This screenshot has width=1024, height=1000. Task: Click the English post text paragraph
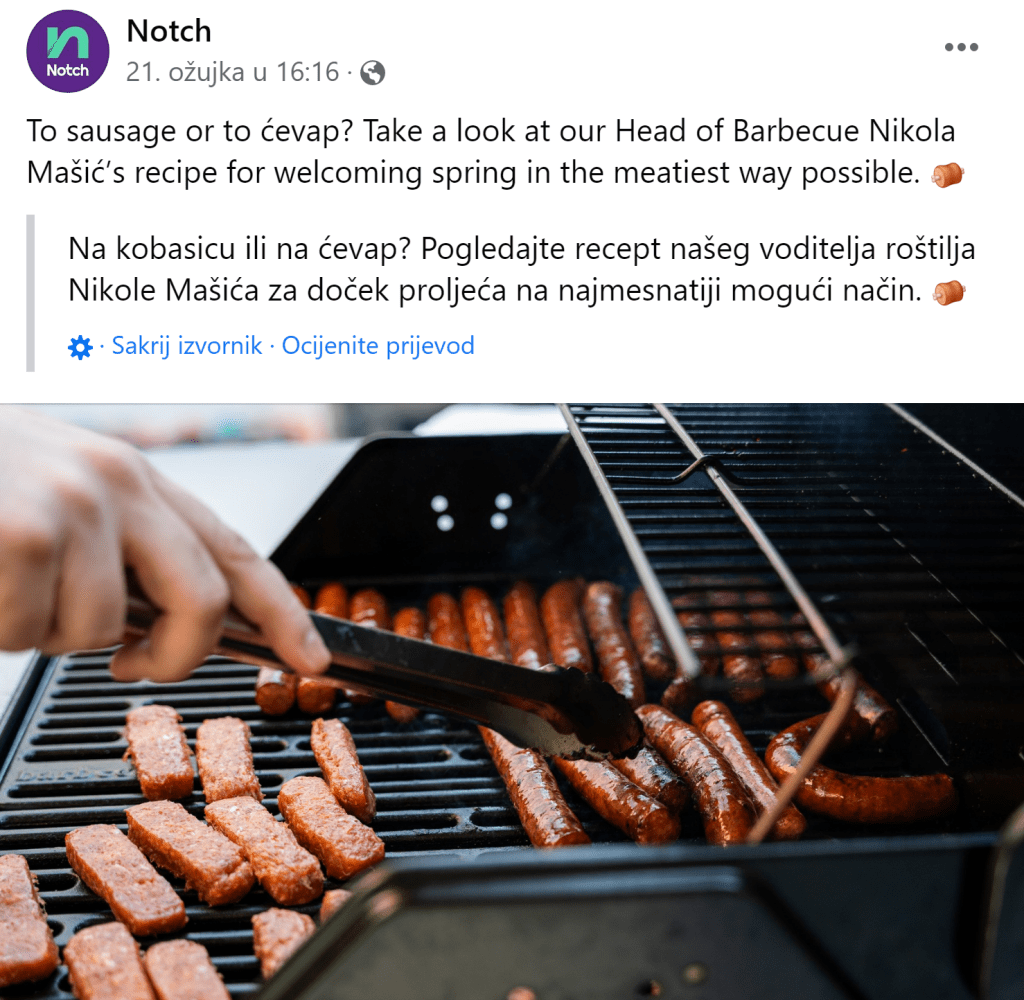click(494, 152)
